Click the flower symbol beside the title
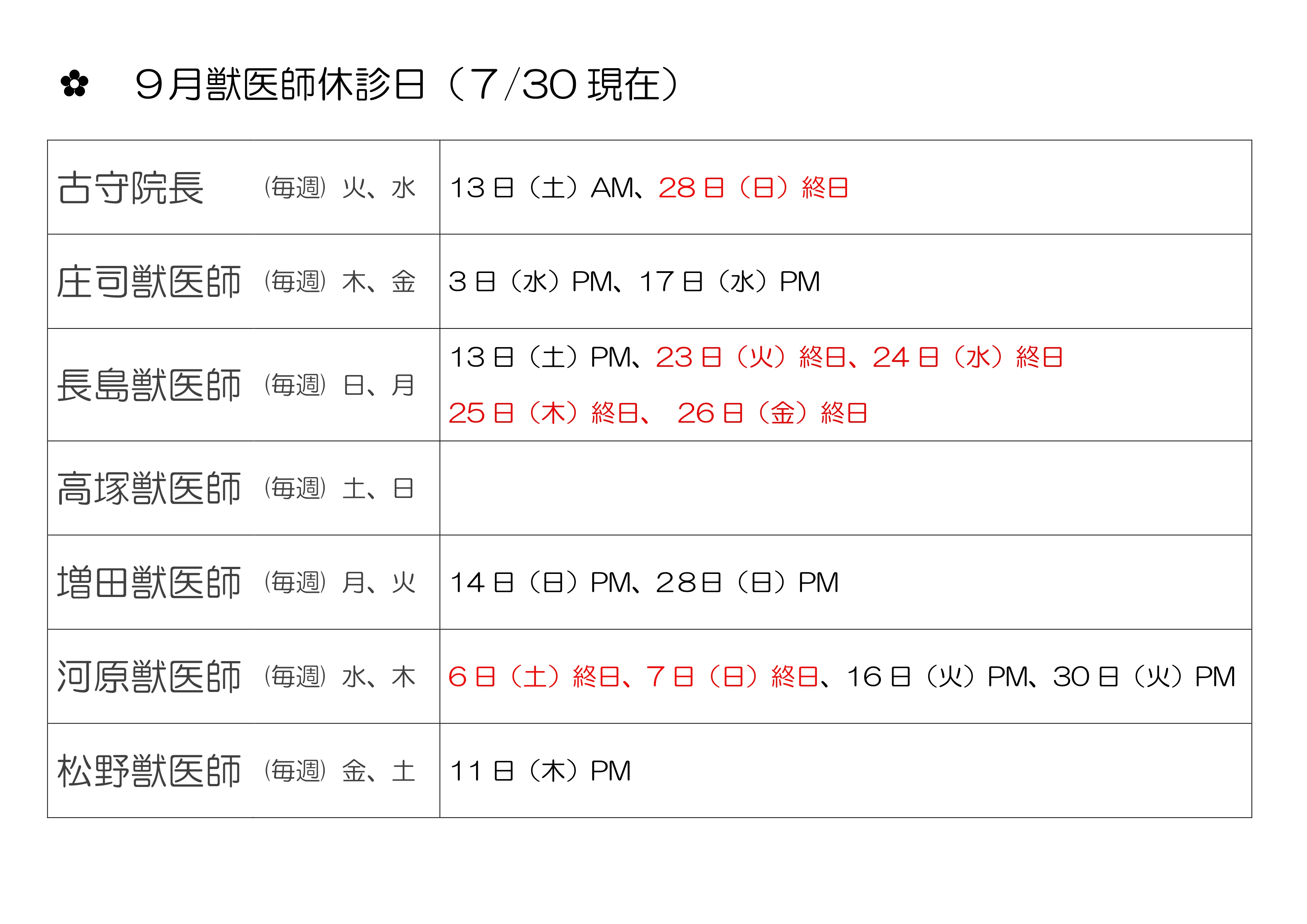 click(74, 84)
